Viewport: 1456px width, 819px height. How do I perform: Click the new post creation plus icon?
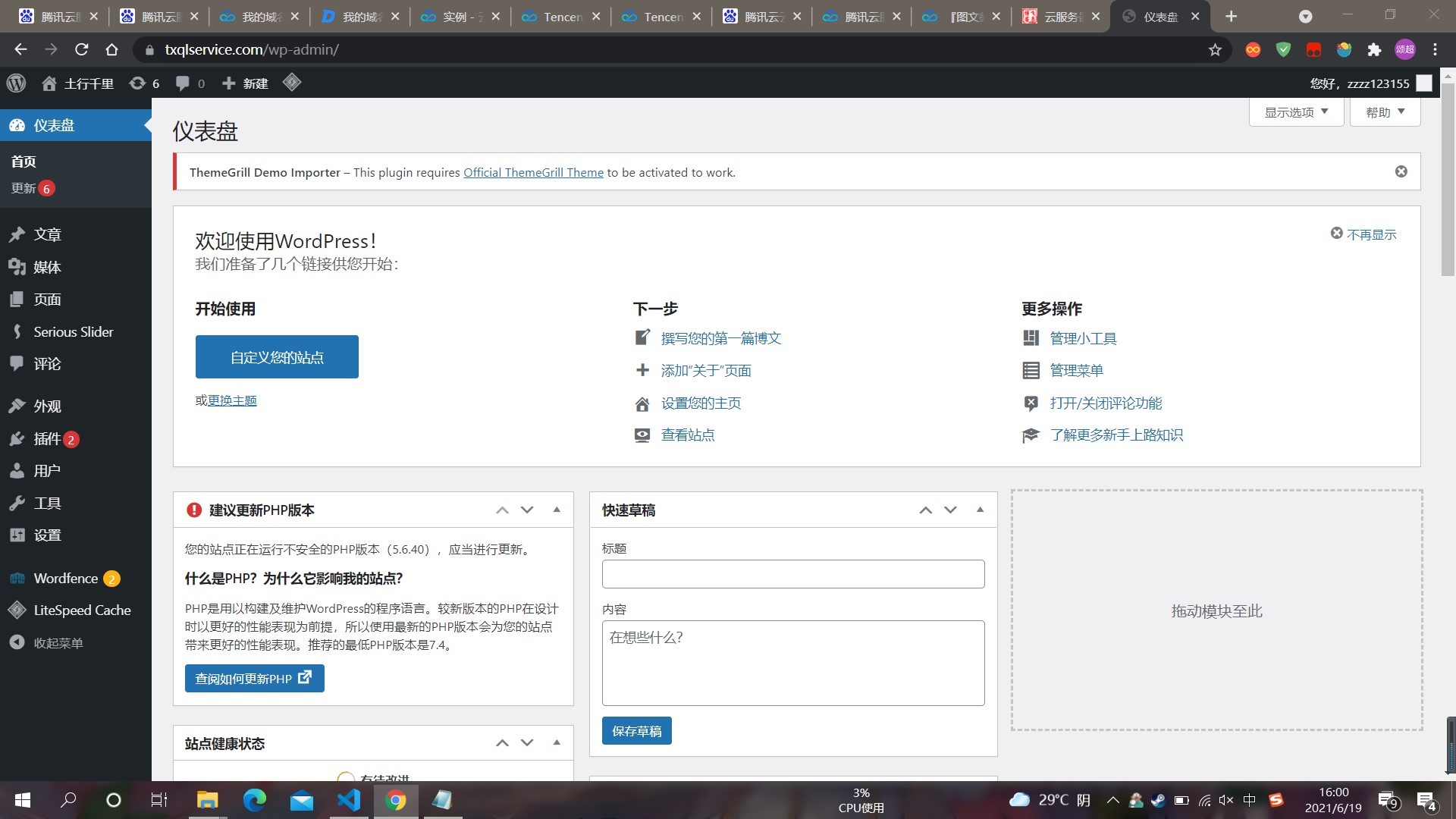227,83
